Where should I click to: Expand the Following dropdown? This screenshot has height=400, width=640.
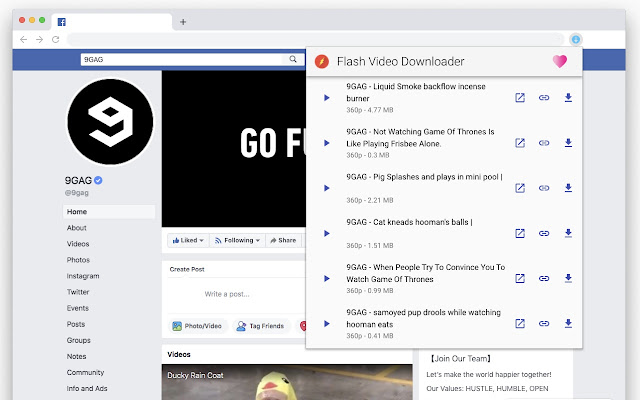point(241,240)
